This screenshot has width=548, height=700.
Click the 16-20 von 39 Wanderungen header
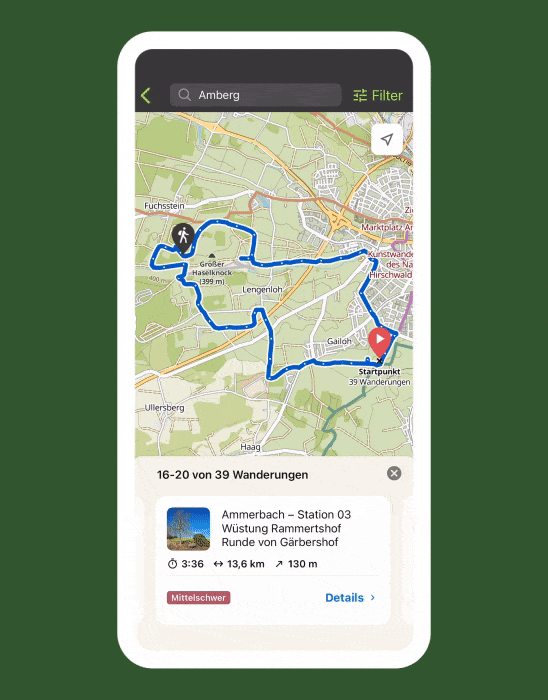tap(232, 475)
